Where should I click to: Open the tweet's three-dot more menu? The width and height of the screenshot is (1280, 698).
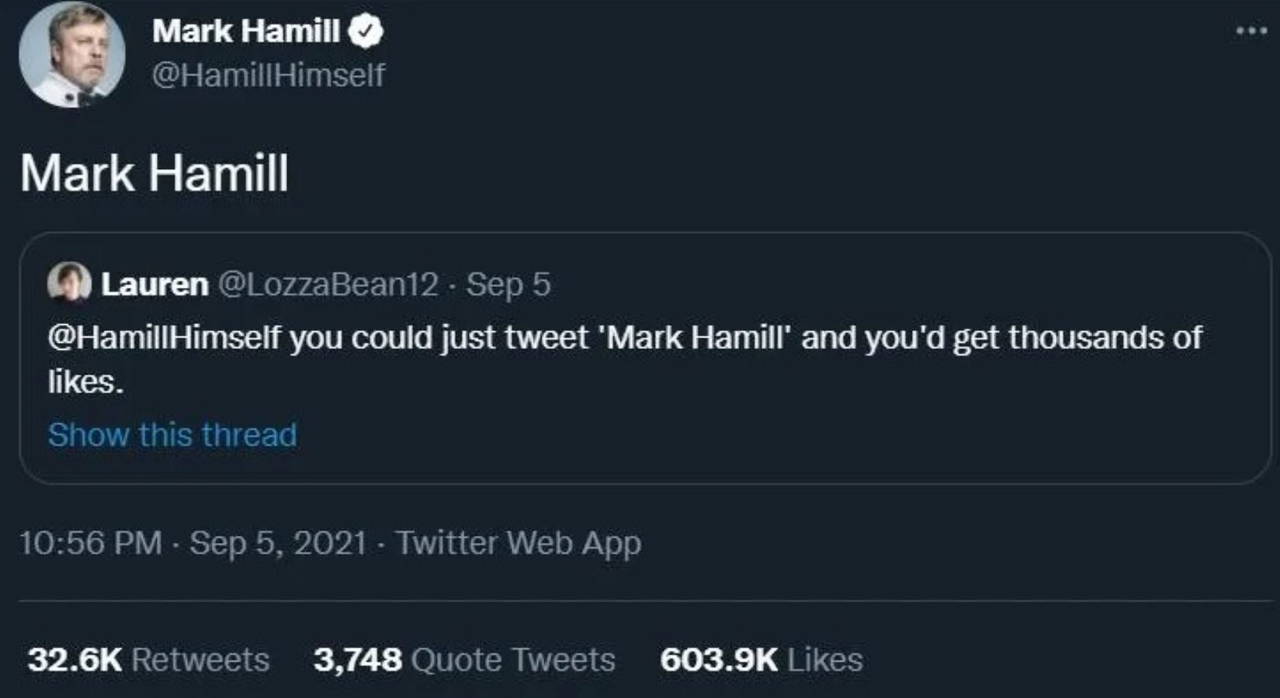(1251, 31)
